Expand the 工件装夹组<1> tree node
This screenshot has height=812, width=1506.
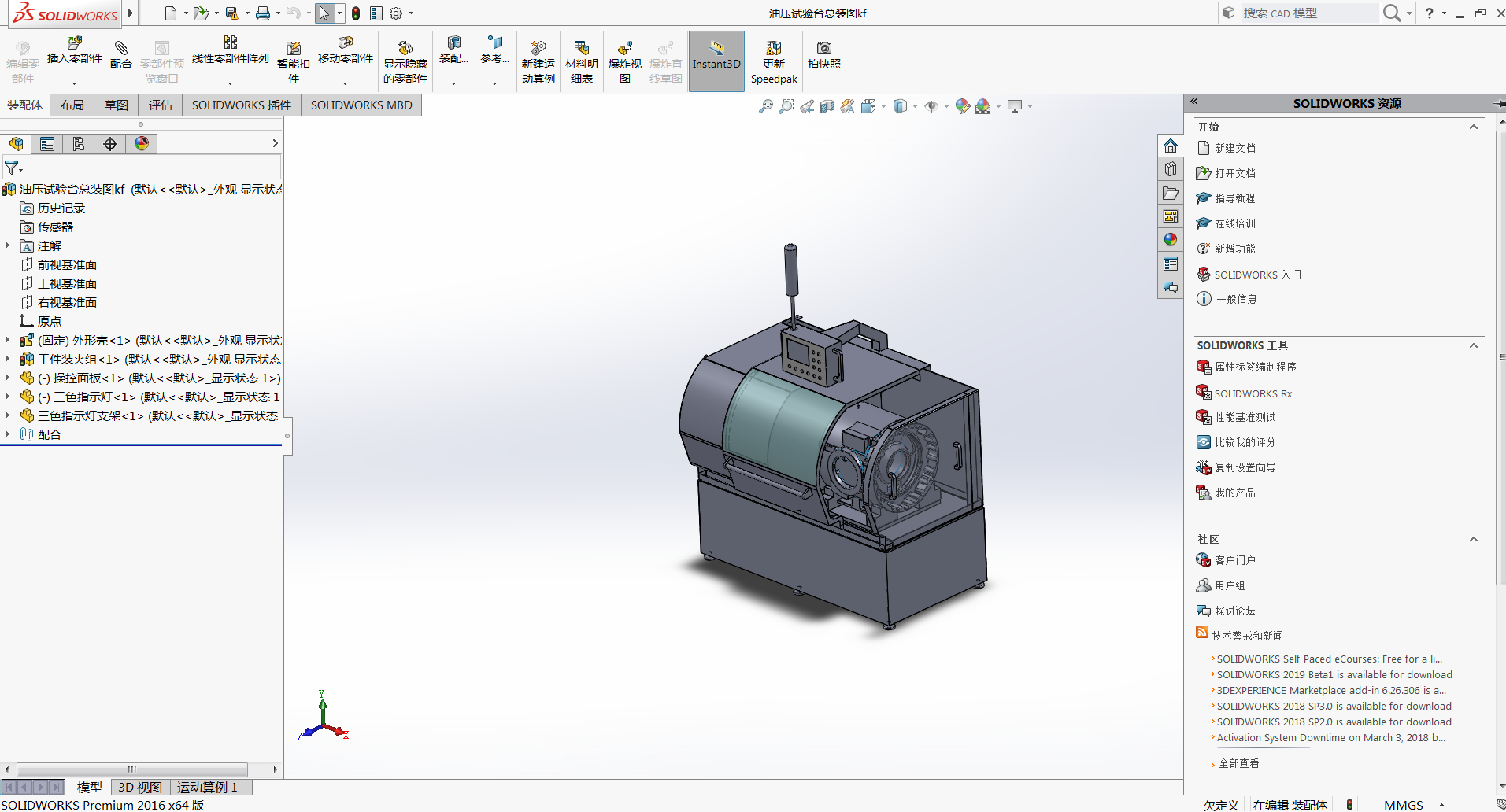click(8, 360)
